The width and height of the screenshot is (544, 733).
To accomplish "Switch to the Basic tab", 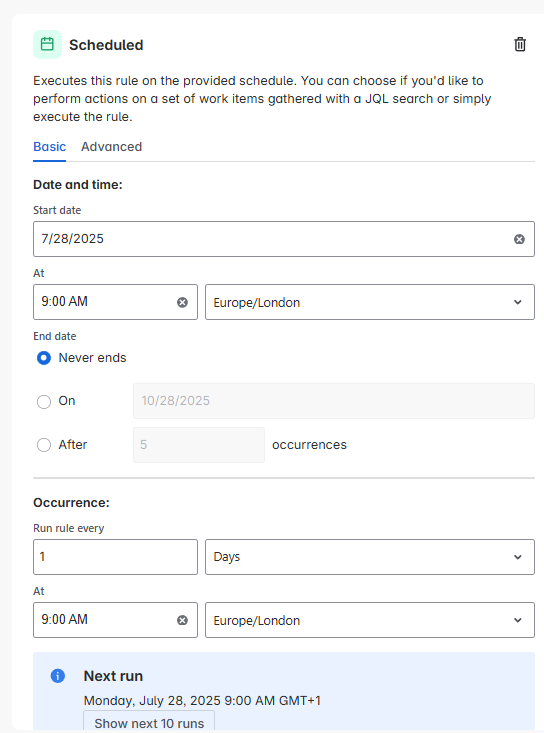I will coord(50,147).
